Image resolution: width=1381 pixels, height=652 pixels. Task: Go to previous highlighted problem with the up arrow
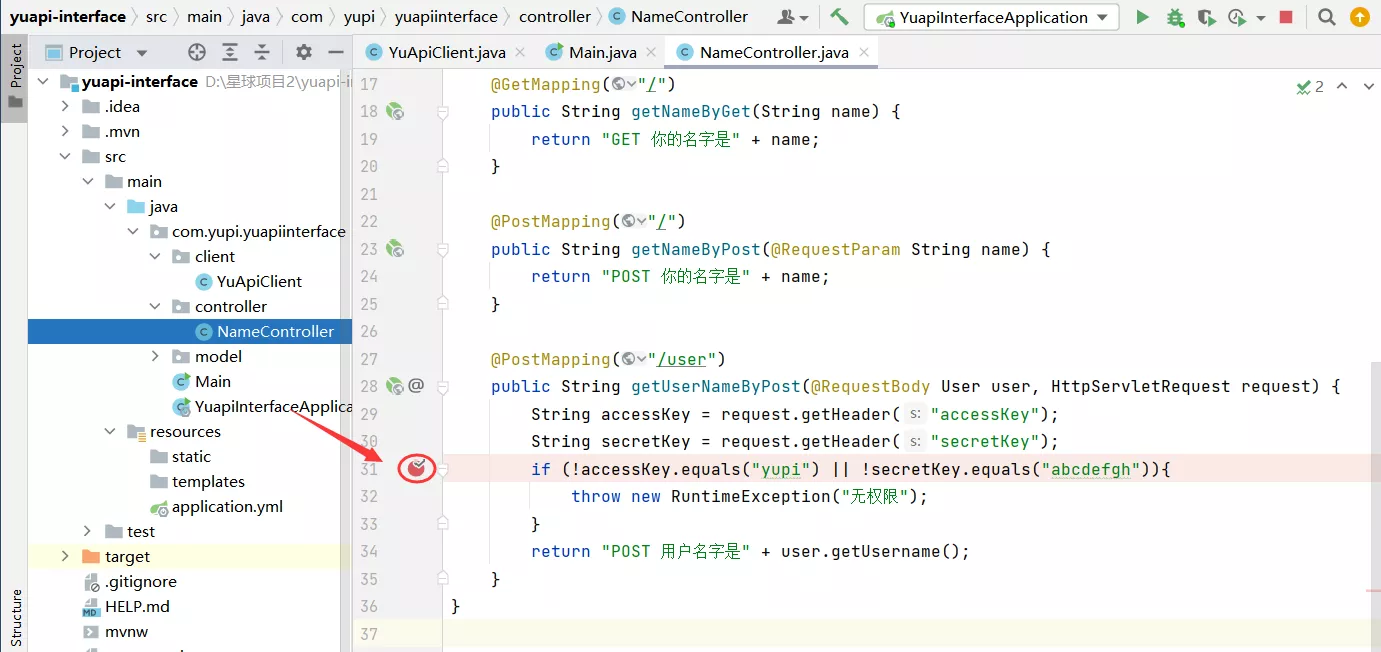[x=1342, y=87]
